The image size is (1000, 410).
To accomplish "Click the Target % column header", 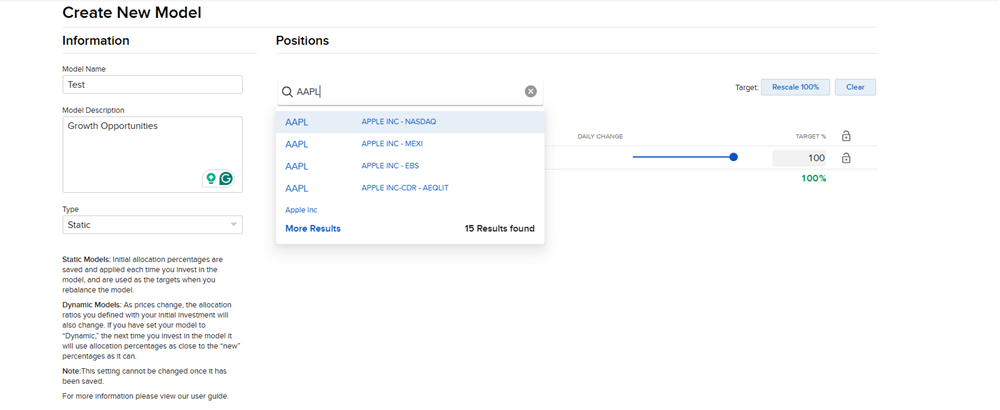I will pyautogui.click(x=811, y=136).
